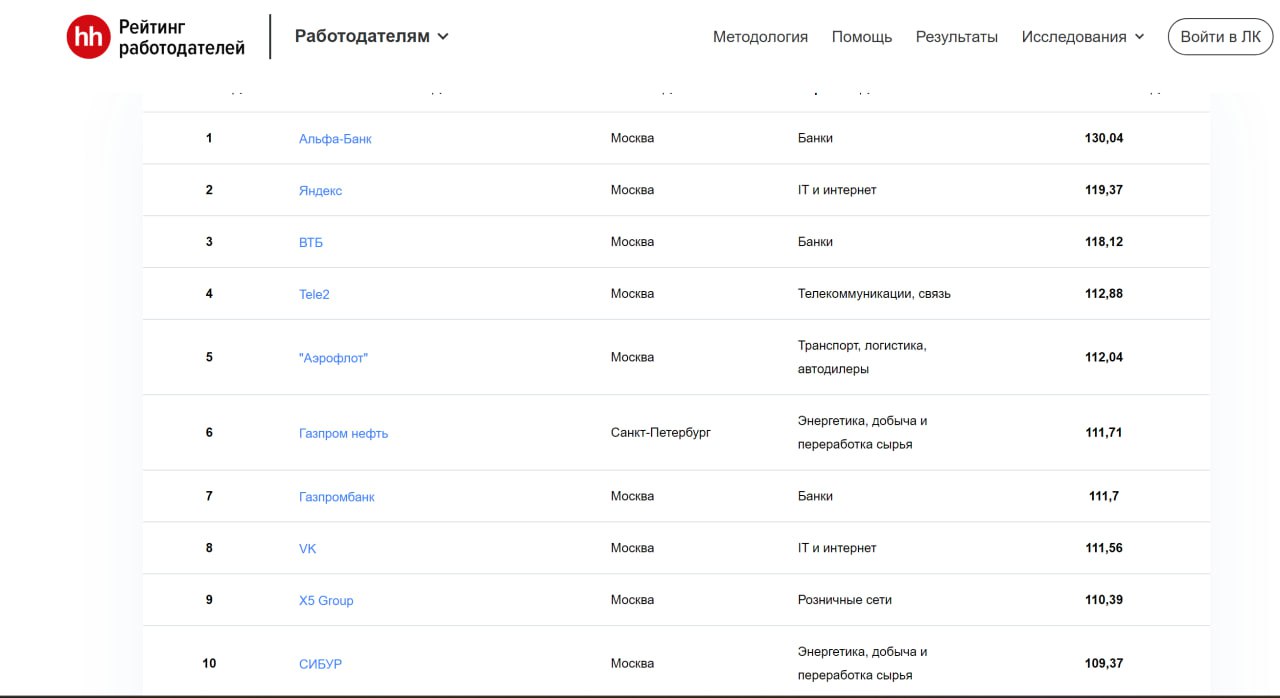Screen dimensions: 1280x698
Task: Collapse the Работодателям chevron in the header
Action: [x=442, y=36]
